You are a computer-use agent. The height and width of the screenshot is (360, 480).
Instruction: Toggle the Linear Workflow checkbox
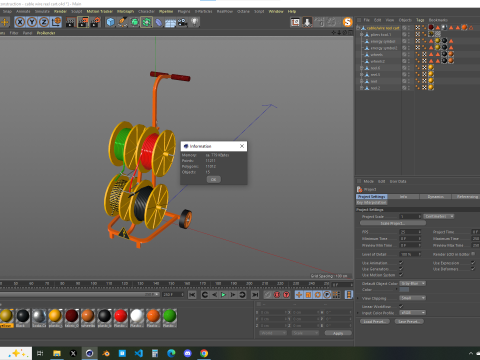point(401,306)
